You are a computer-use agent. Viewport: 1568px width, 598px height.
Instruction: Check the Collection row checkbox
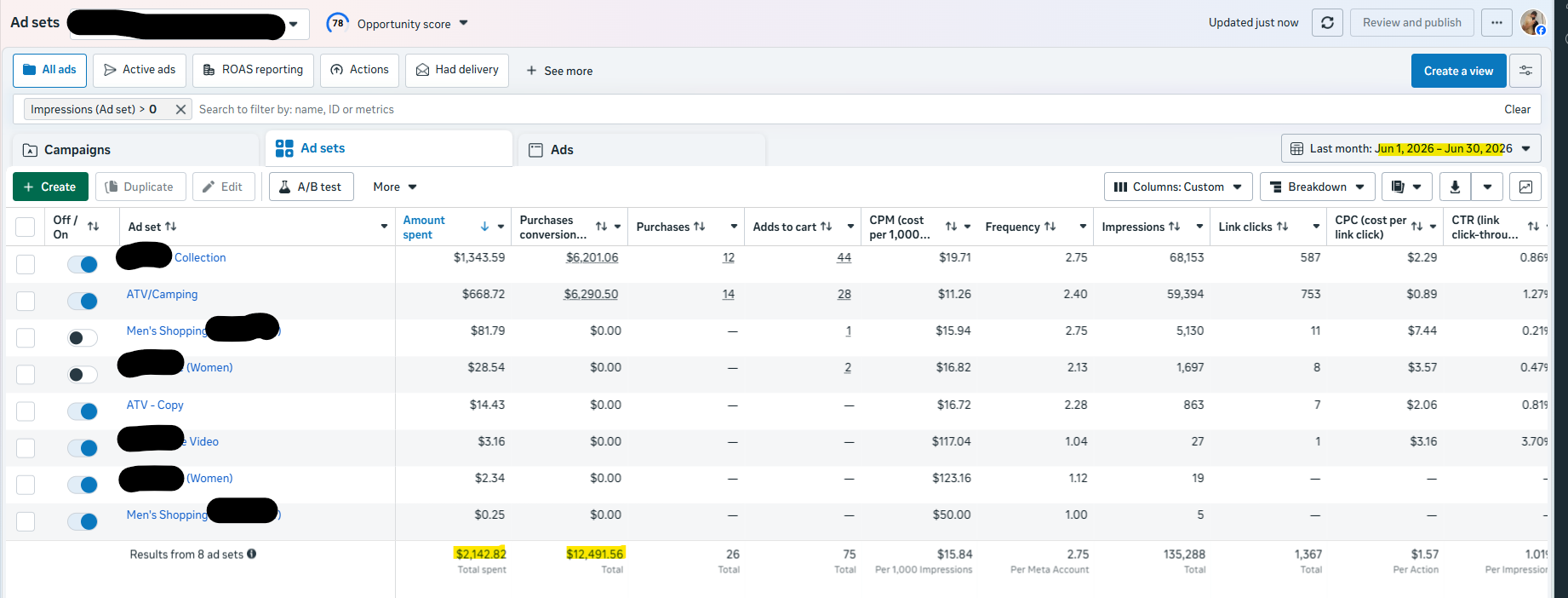[x=26, y=264]
